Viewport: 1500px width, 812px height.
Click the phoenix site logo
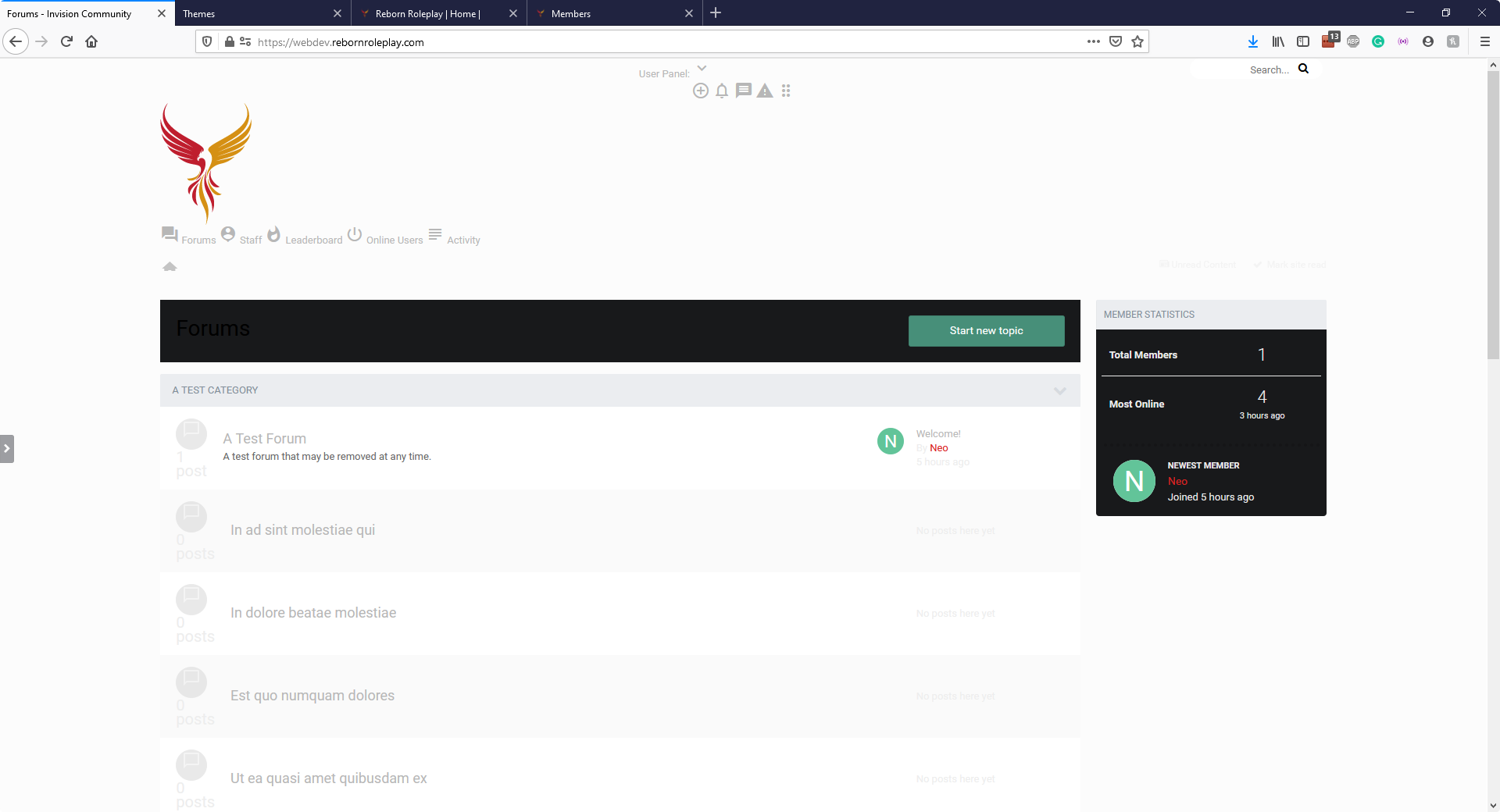206,162
